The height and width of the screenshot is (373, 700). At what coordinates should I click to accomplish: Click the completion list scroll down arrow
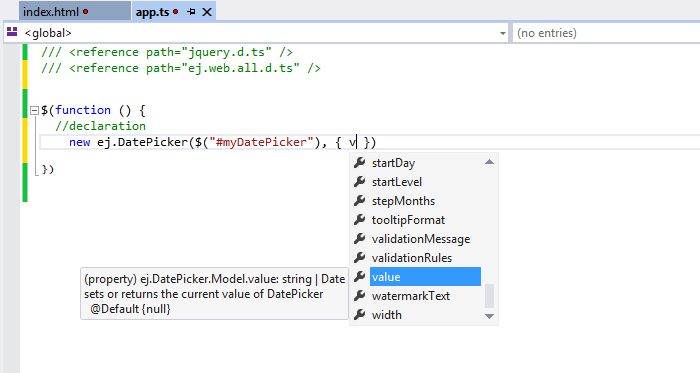click(489, 316)
